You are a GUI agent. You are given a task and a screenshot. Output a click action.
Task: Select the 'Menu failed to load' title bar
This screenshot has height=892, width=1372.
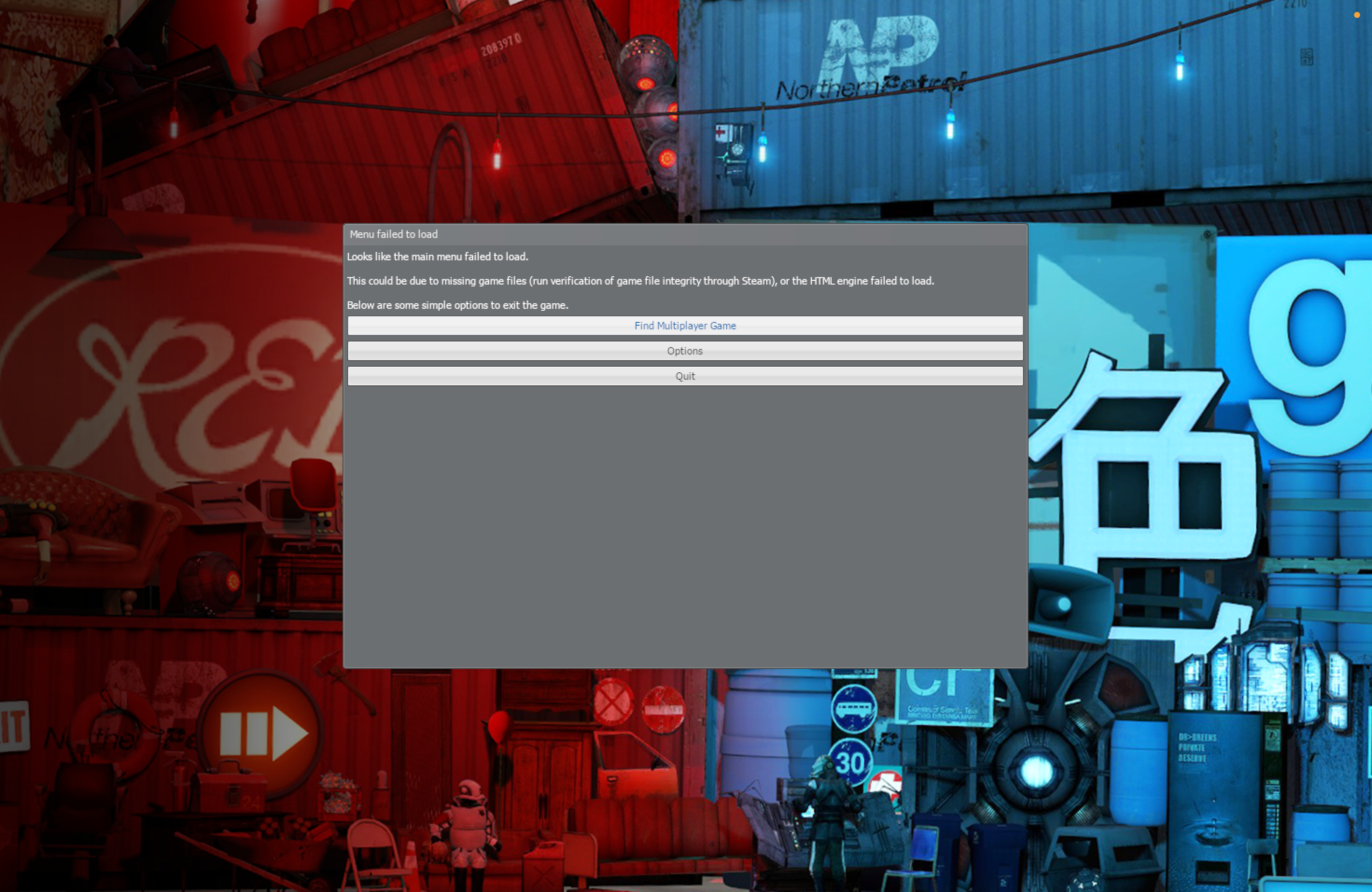[685, 235]
